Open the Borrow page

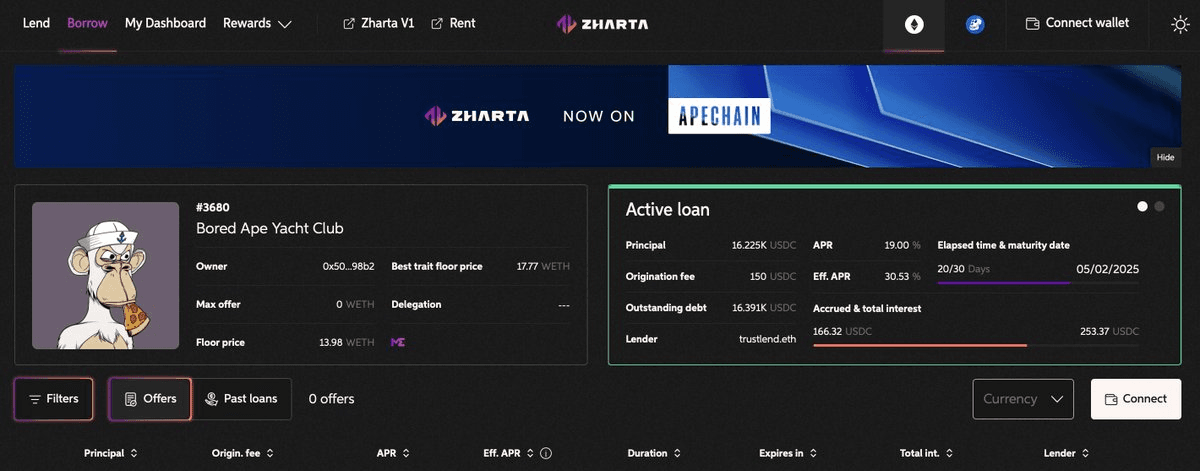(x=87, y=23)
